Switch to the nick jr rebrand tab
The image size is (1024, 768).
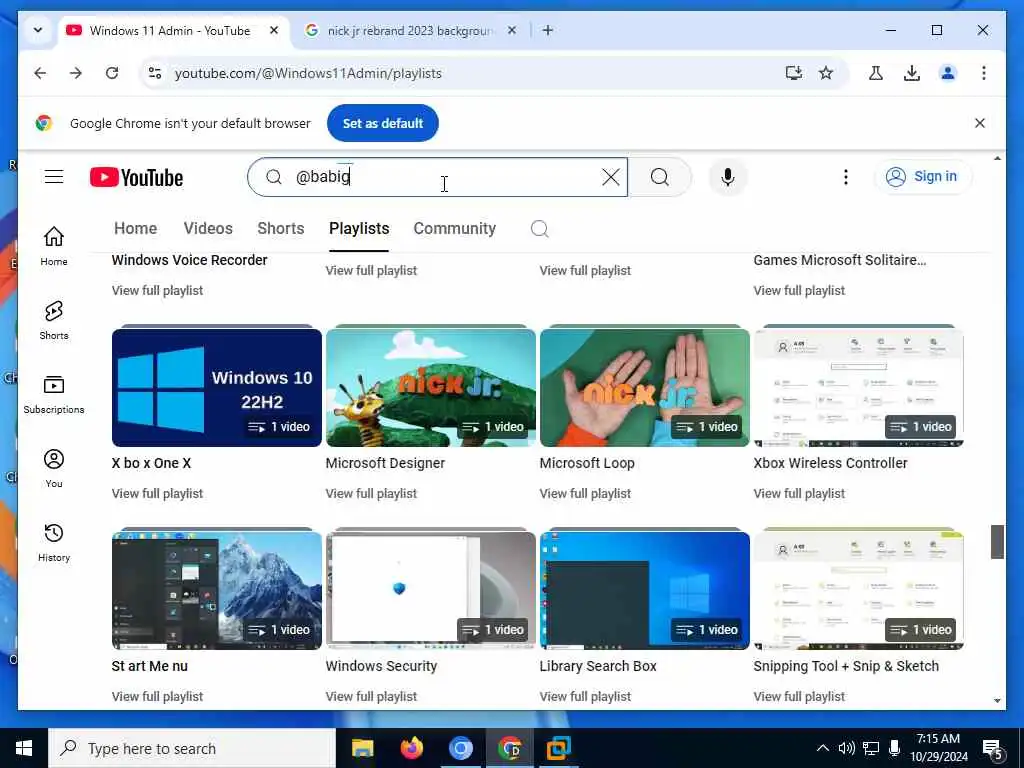(411, 31)
